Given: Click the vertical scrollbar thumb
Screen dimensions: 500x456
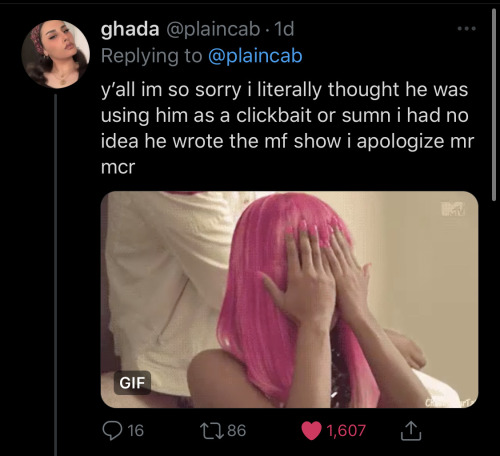Looking at the screenshot, I should pos(494,105).
